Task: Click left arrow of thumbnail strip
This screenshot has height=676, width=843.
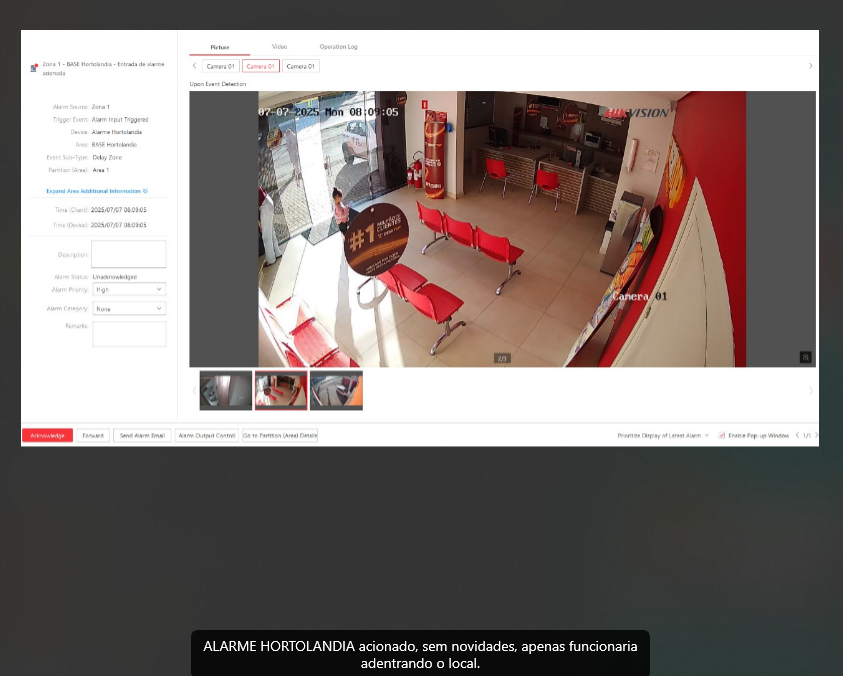Action: pyautogui.click(x=194, y=390)
